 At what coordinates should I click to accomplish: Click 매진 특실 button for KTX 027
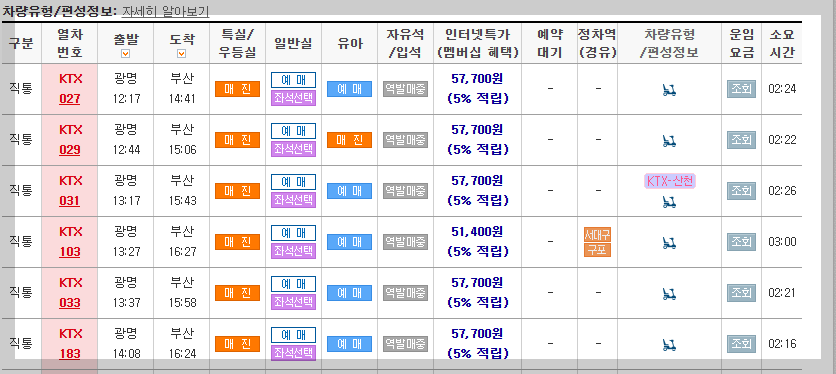point(237,89)
